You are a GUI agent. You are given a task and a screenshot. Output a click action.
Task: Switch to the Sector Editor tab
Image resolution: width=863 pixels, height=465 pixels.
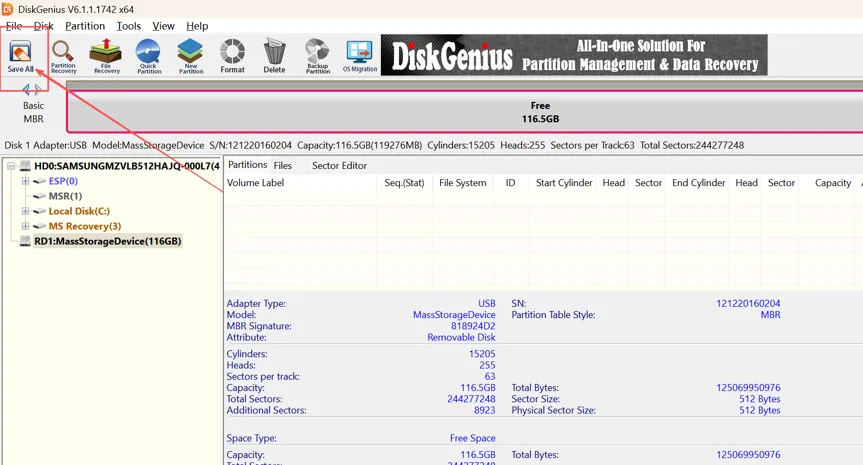coord(339,165)
